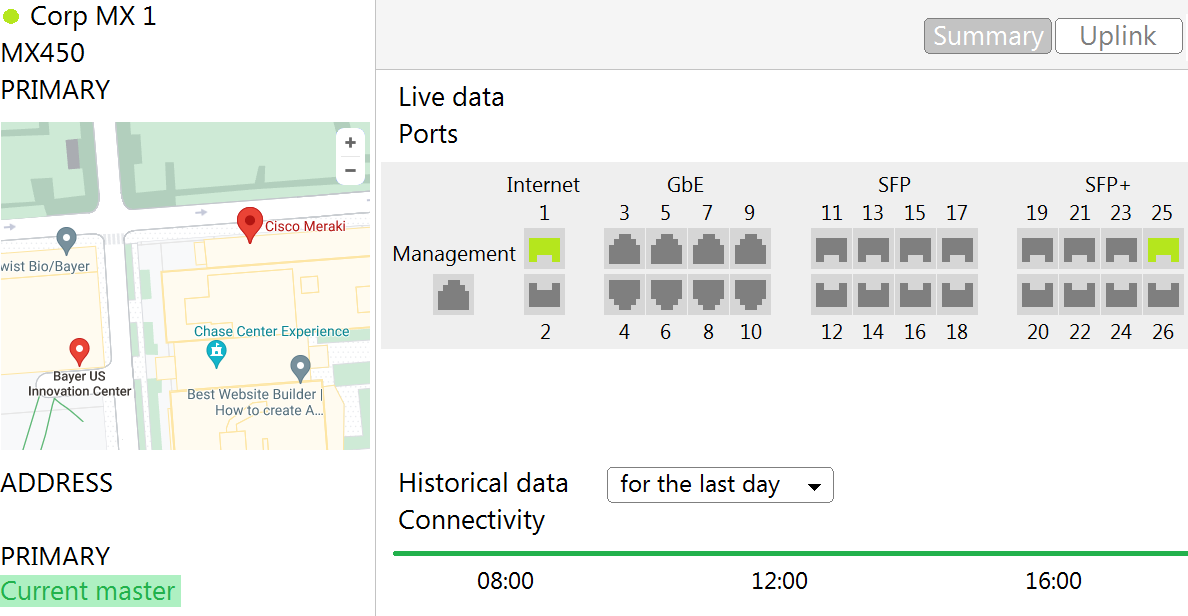Switch to the Uplink tab
The width and height of the screenshot is (1188, 616).
click(x=1118, y=36)
